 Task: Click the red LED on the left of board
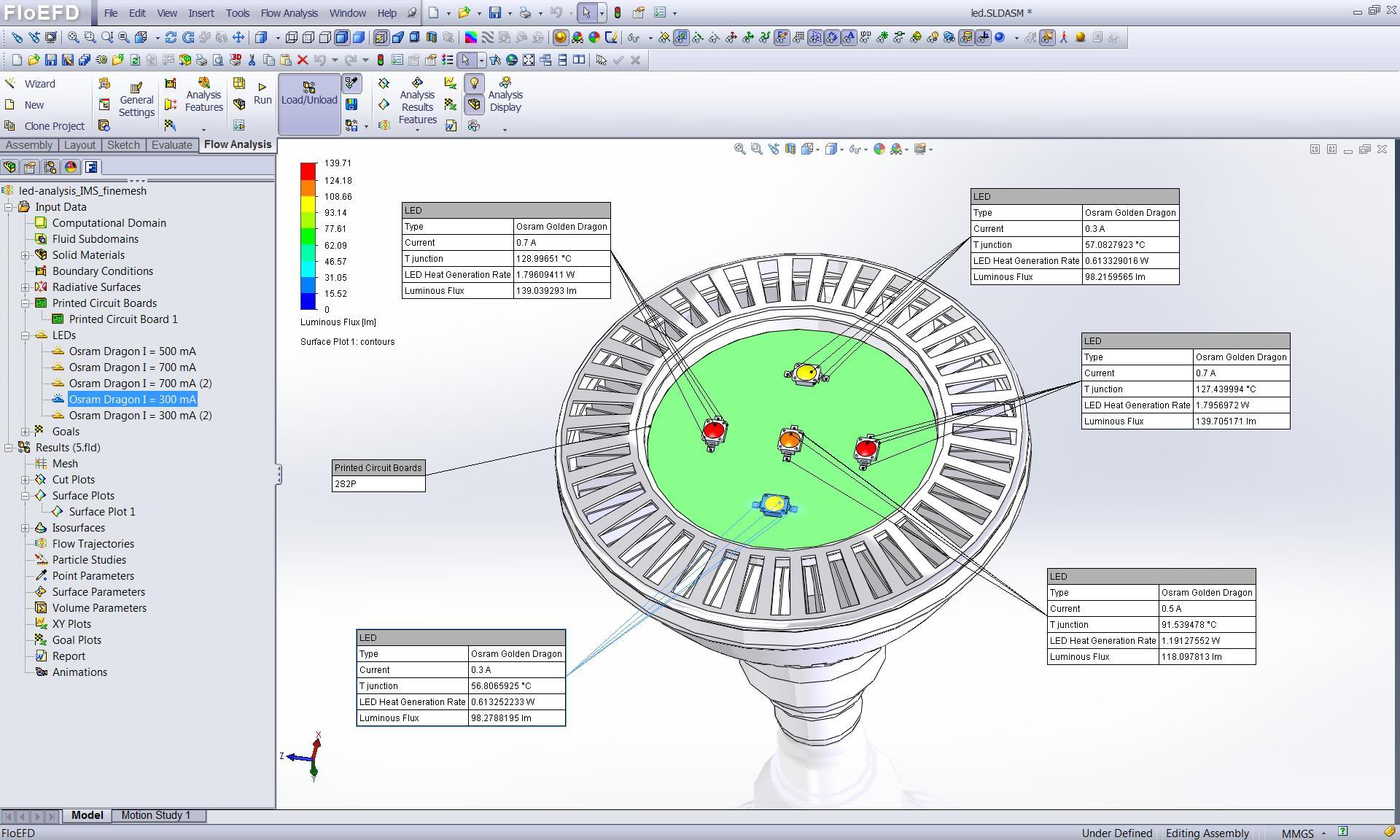point(713,430)
